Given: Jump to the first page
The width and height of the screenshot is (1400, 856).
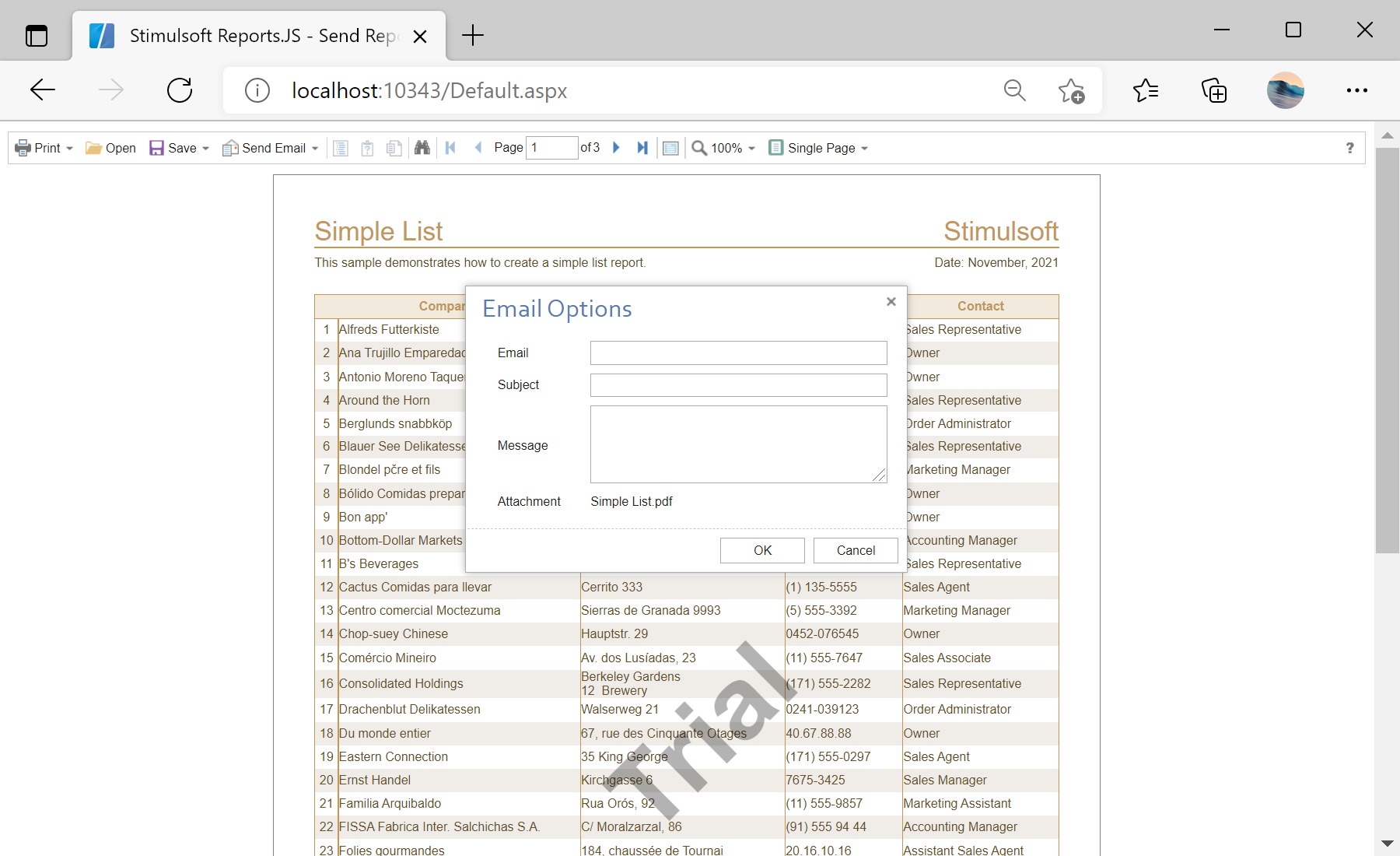Looking at the screenshot, I should click(x=451, y=148).
